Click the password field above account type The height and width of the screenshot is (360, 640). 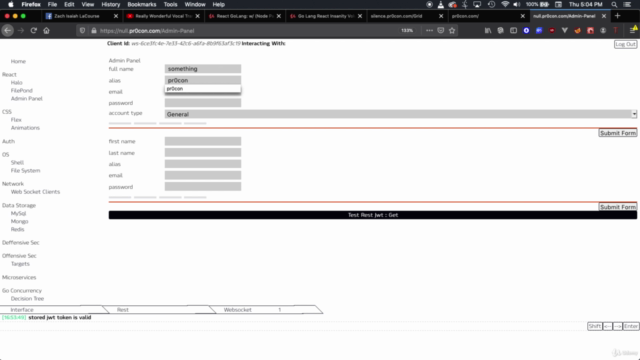(x=203, y=103)
